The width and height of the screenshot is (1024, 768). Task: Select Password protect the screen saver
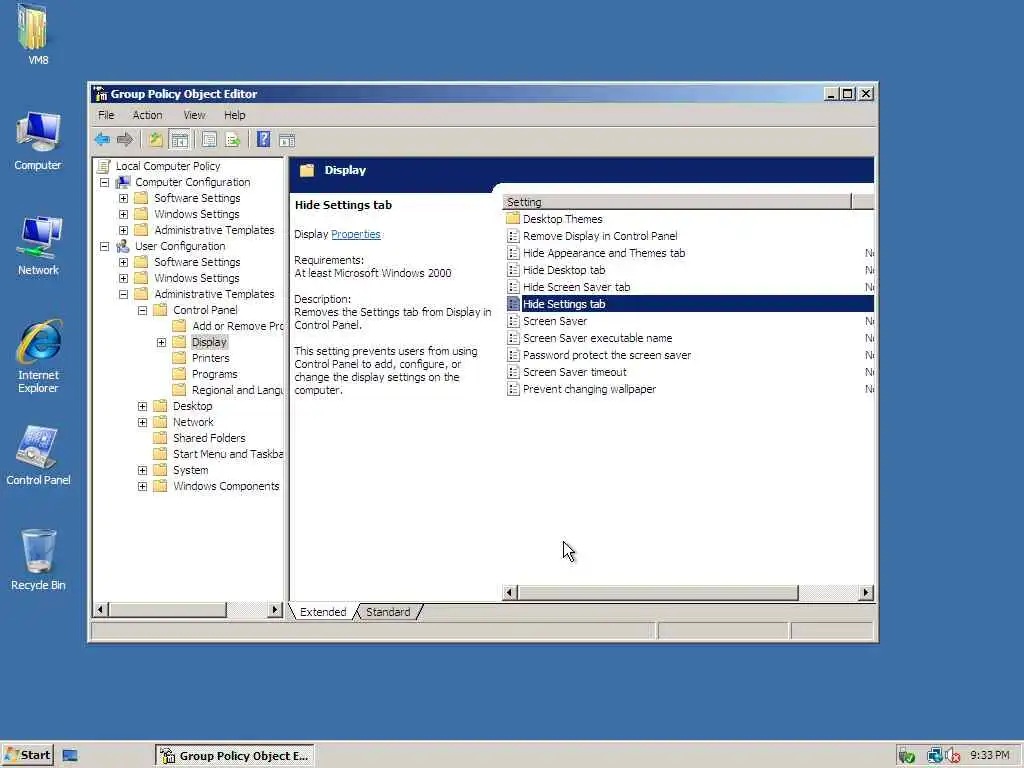607,355
